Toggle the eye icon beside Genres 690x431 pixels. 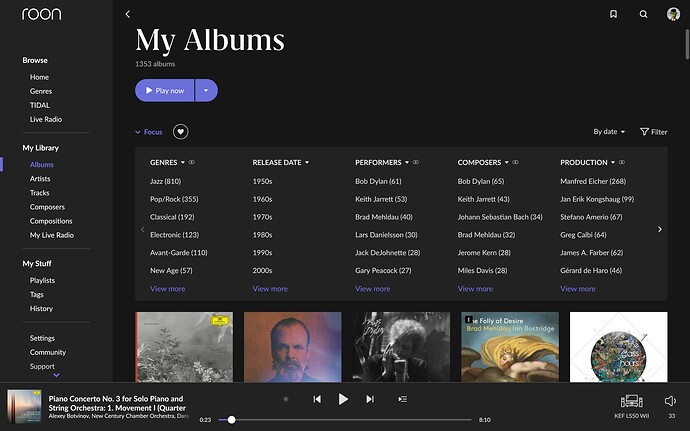[191, 162]
